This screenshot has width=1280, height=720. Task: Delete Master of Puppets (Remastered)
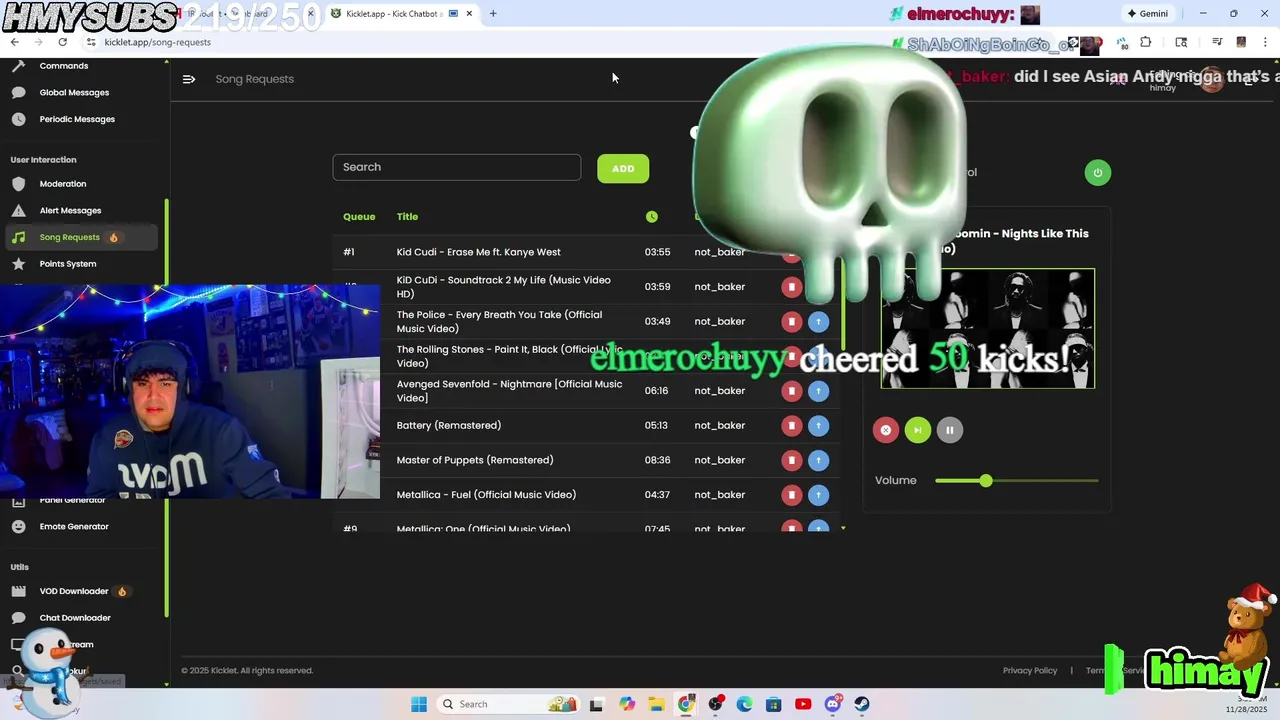point(791,460)
